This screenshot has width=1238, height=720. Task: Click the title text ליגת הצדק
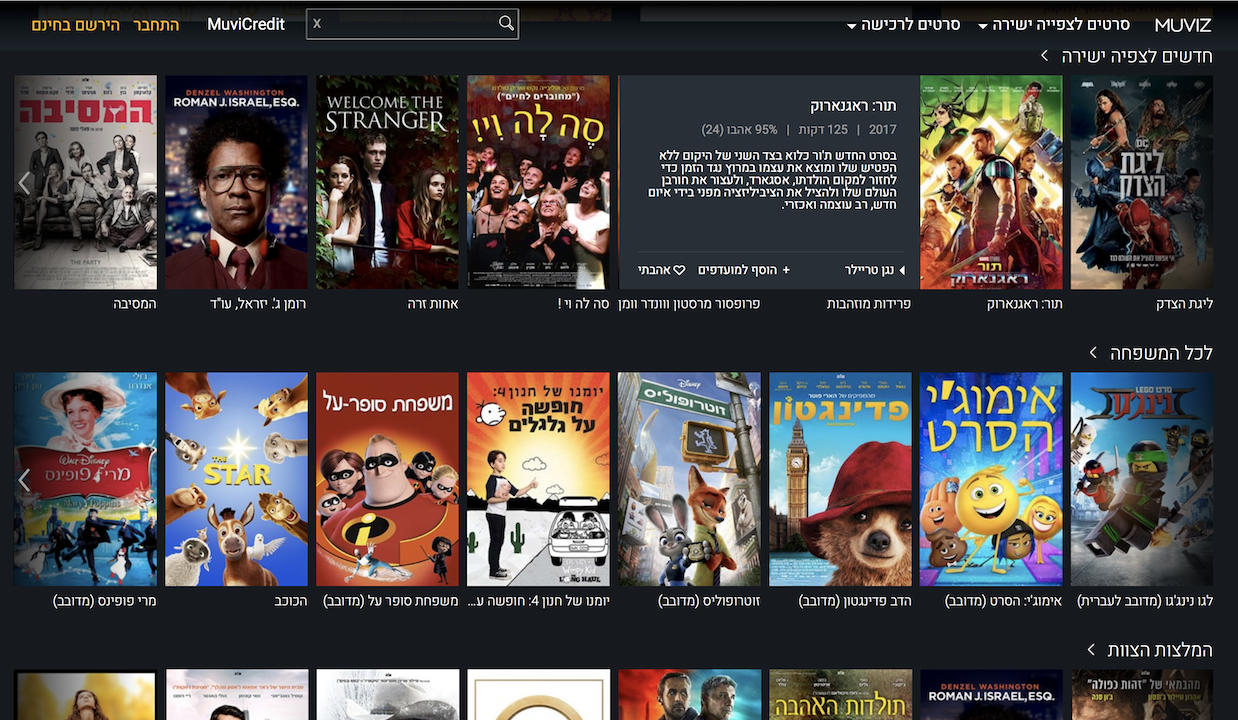1184,303
